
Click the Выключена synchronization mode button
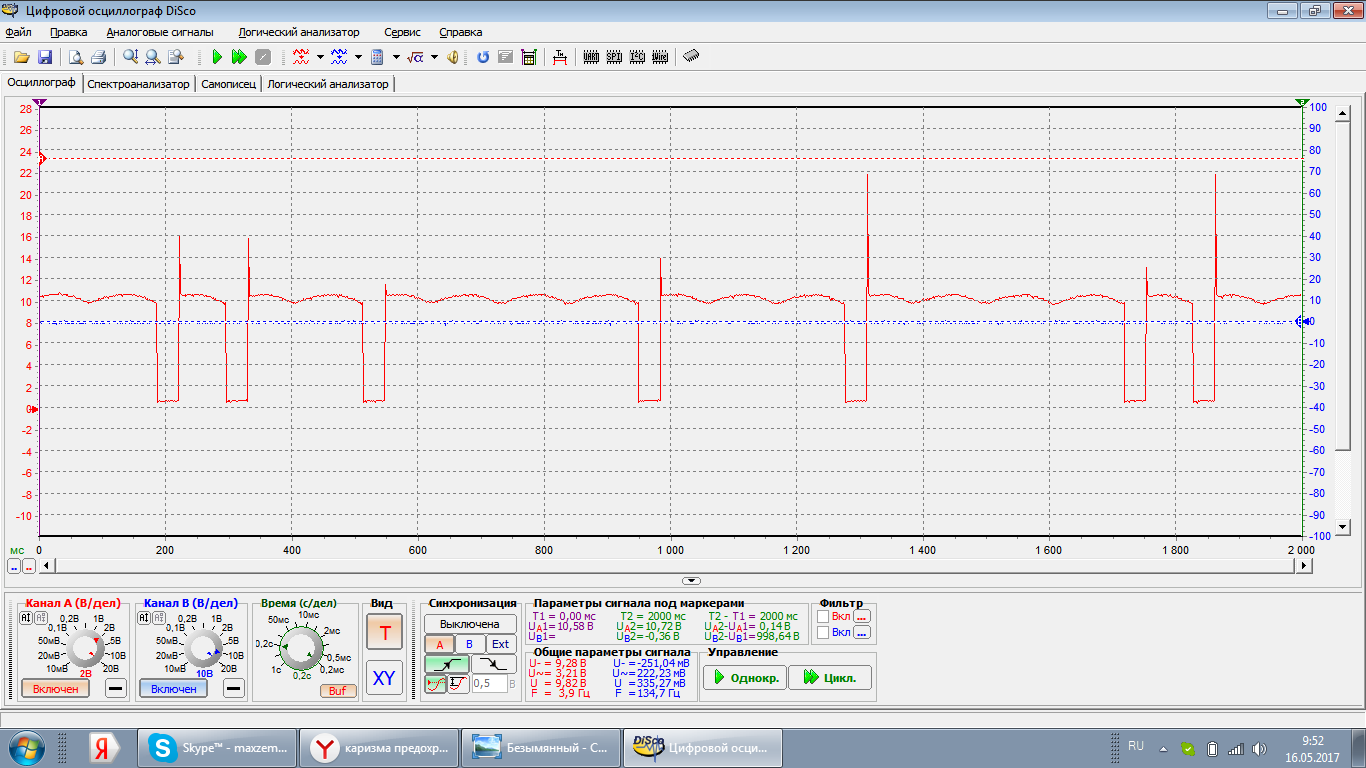tap(470, 624)
